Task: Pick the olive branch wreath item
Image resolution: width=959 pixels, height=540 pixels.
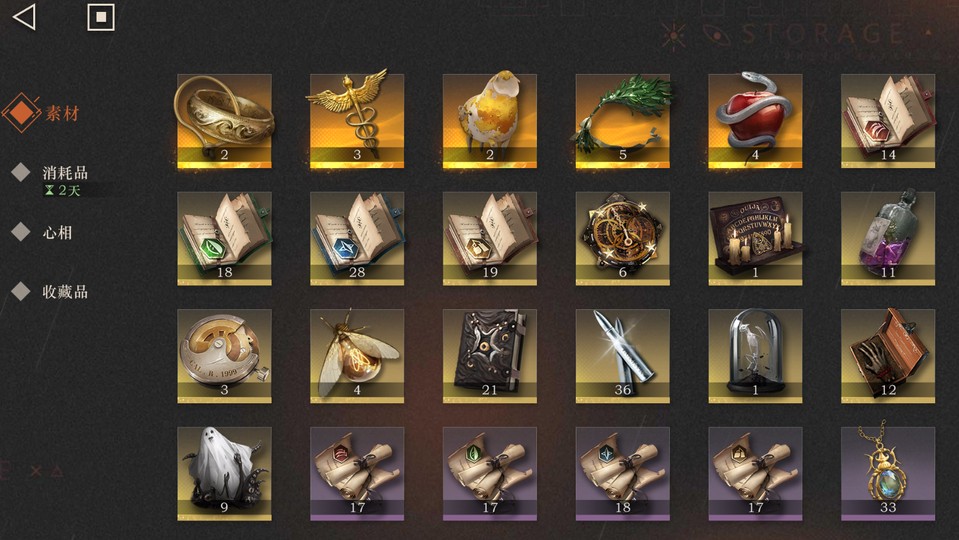Action: (623, 121)
